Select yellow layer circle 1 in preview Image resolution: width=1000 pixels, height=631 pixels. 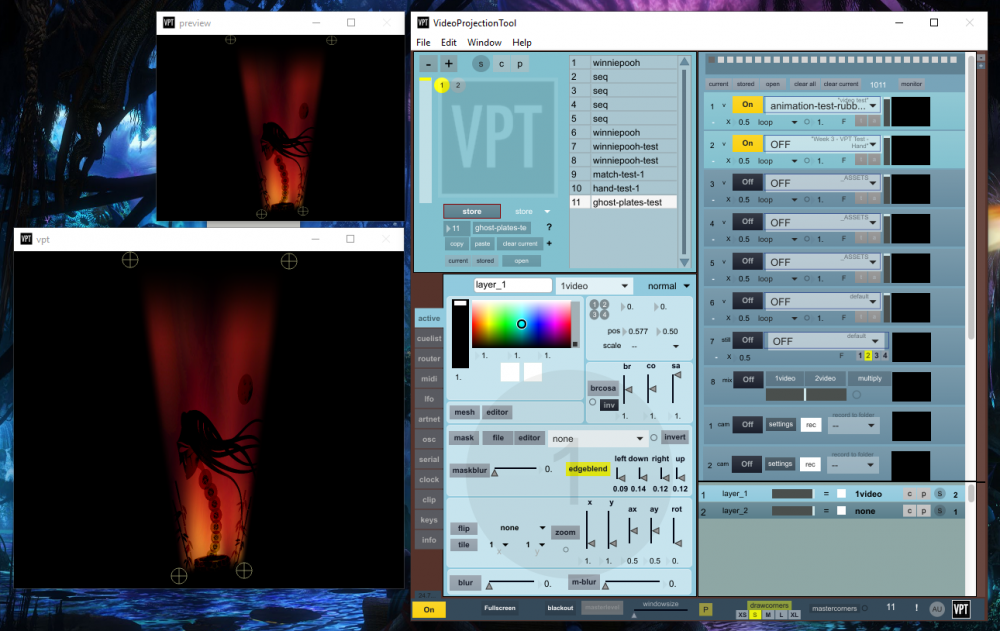(x=441, y=86)
